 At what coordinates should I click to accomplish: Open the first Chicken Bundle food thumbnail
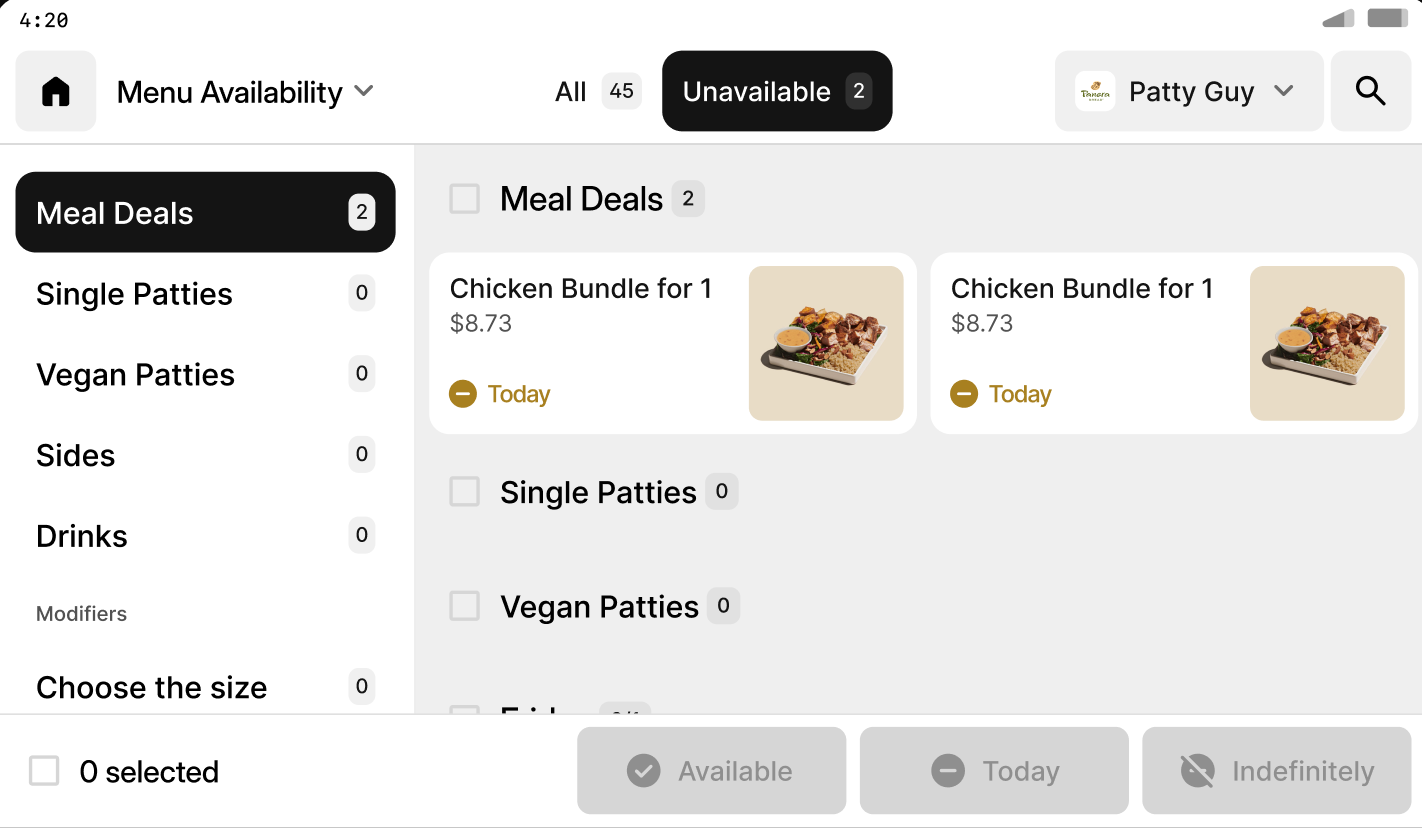coord(826,343)
